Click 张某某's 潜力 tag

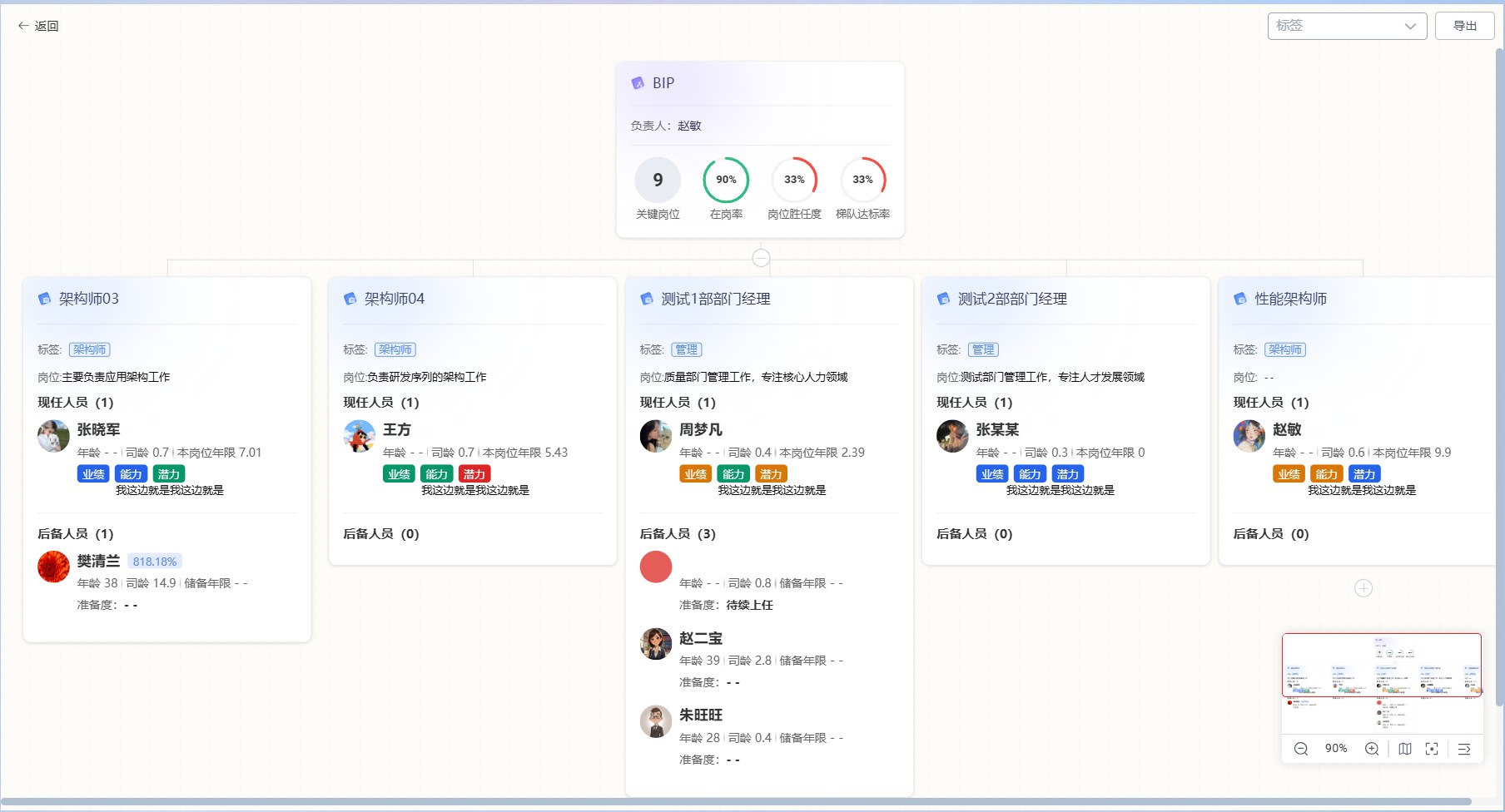coord(1068,474)
